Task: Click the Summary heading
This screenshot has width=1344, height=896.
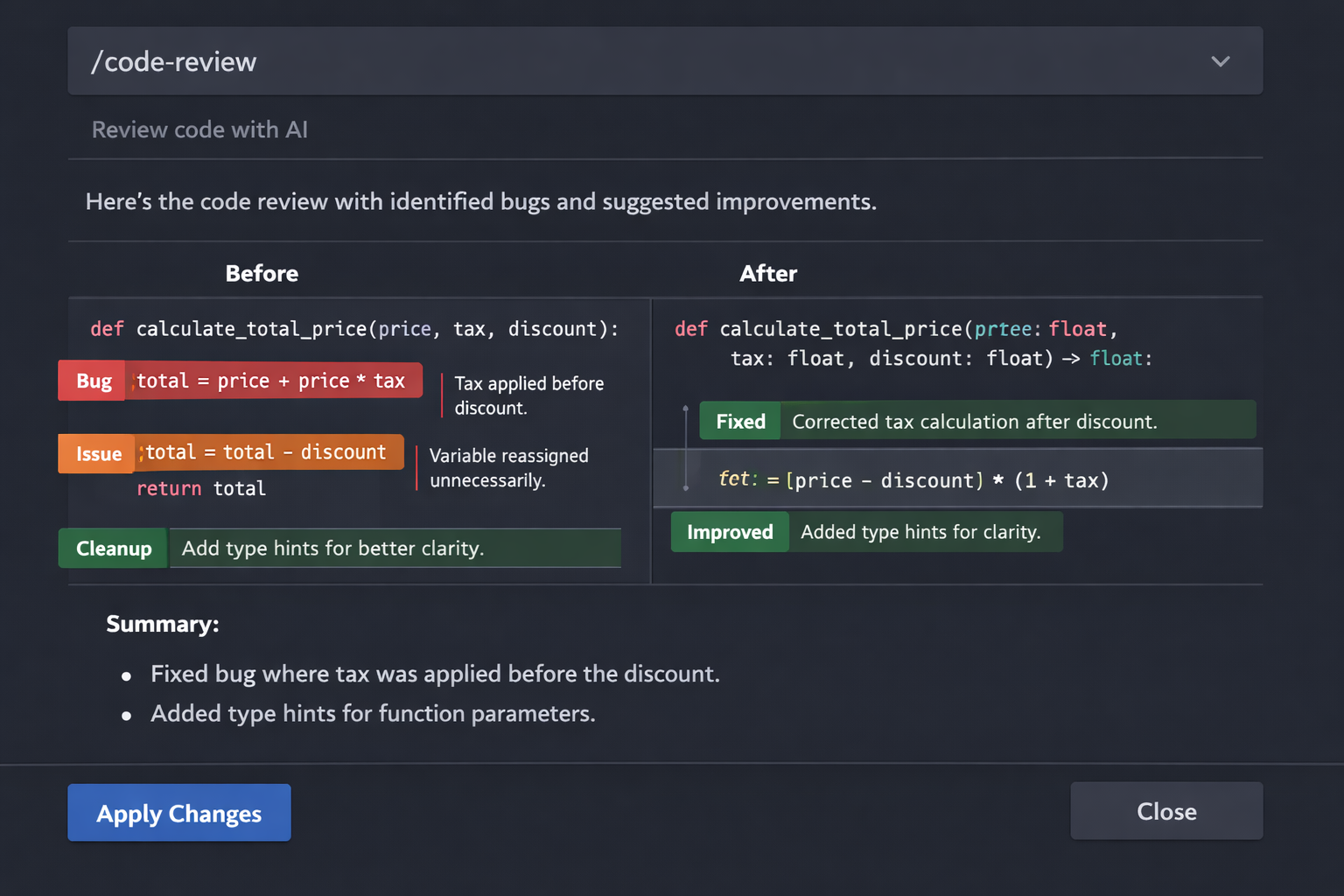Action: 163,624
